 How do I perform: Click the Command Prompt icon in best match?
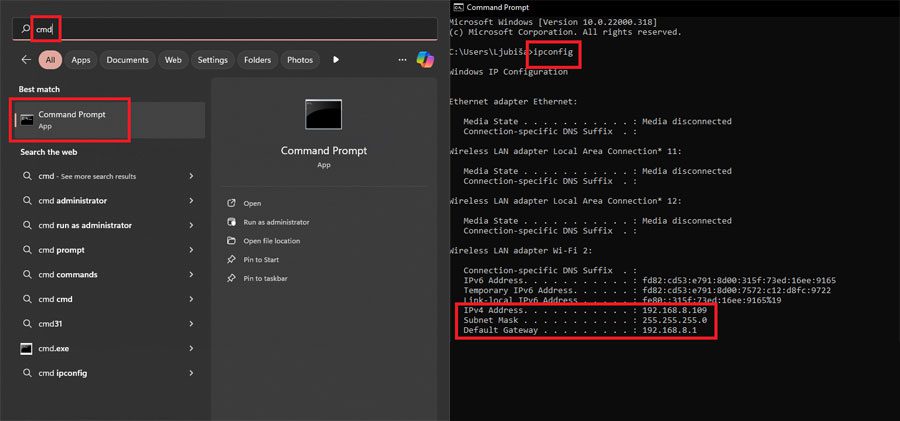[x=26, y=120]
